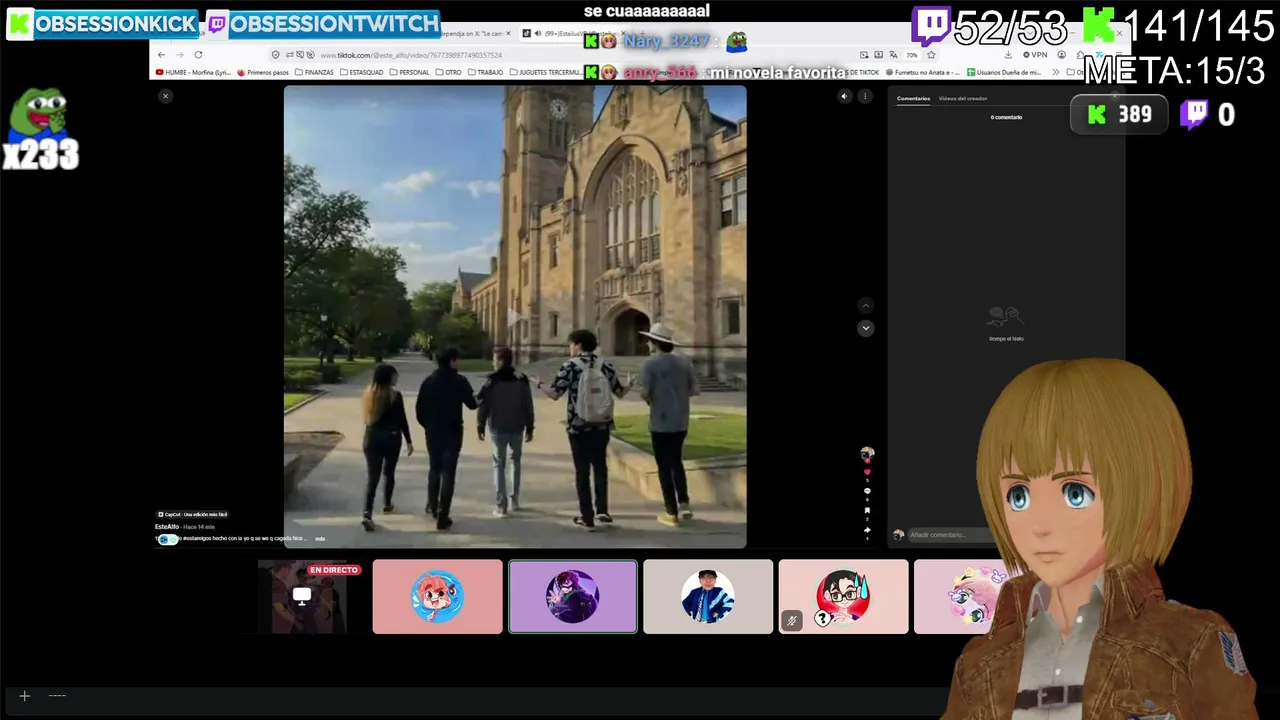Expand the JUGUETES TERCERMU... bookmark folder

coord(546,72)
